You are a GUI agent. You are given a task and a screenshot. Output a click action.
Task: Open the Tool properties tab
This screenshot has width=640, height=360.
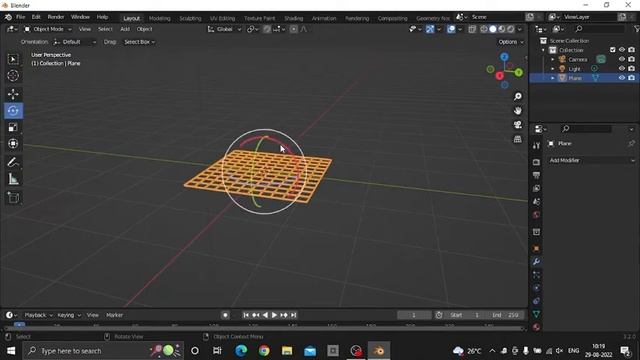(536, 146)
